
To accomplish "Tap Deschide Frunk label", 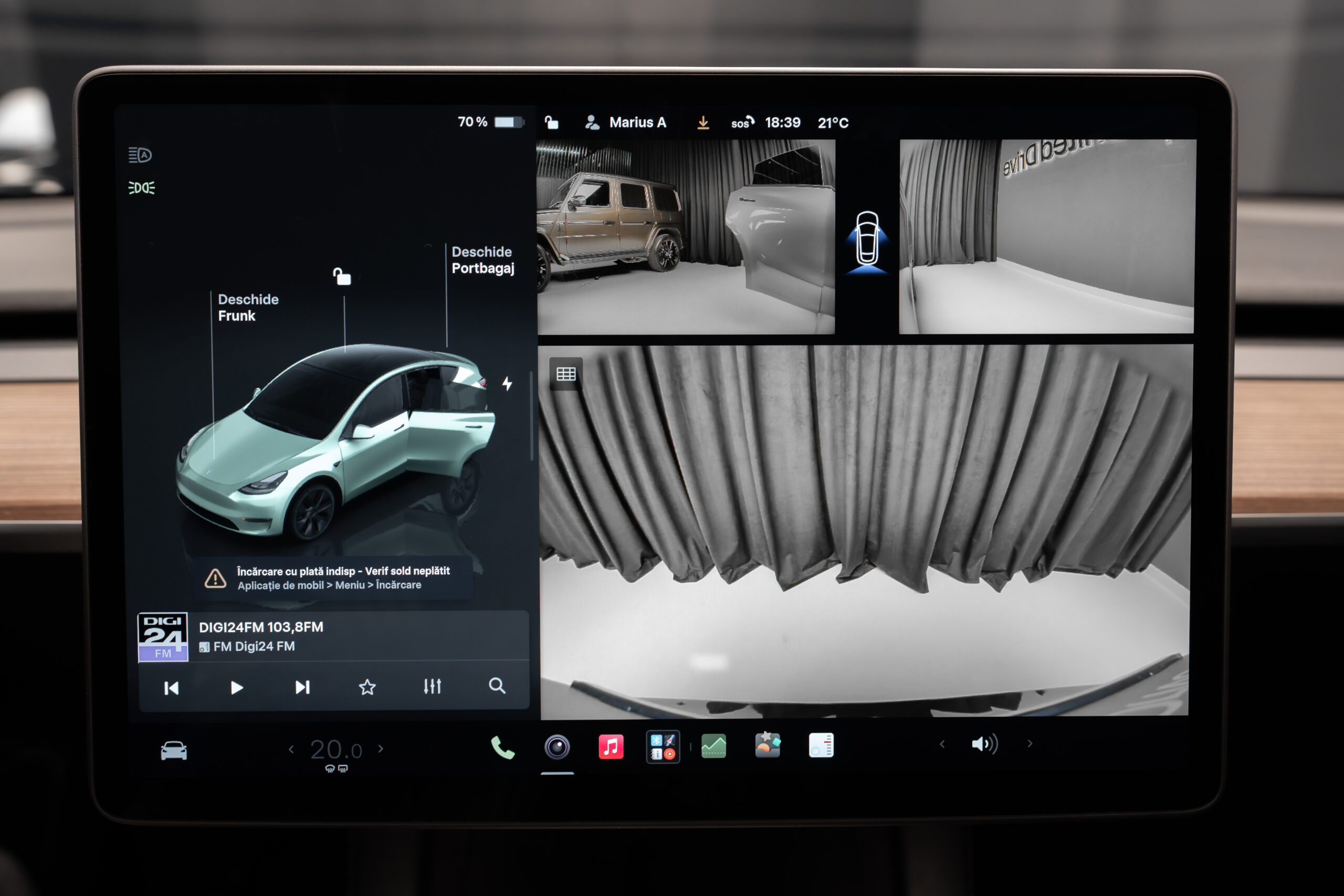I will 248,308.
